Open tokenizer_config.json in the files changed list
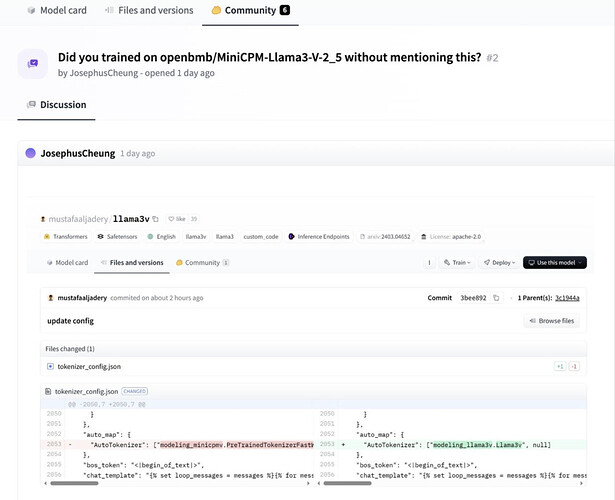The width and height of the screenshot is (615, 500). 89,366
